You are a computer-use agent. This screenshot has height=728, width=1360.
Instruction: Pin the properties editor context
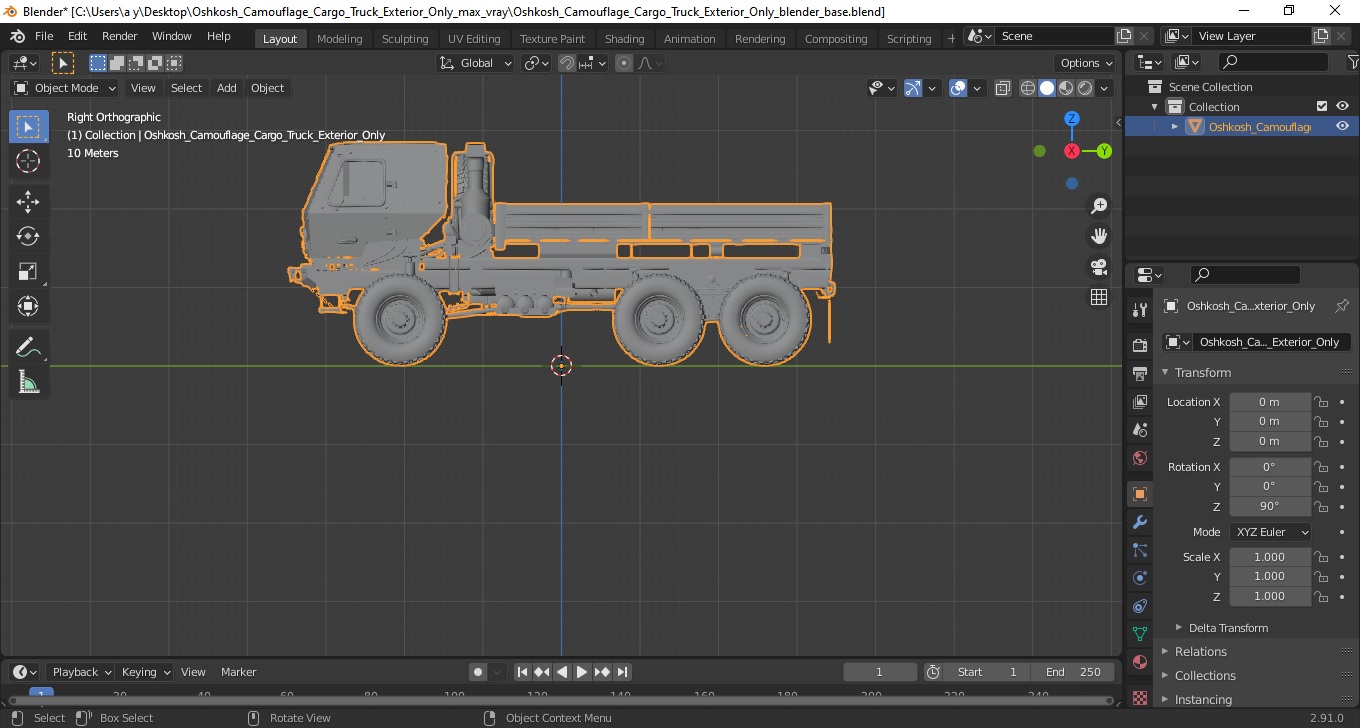pos(1342,306)
